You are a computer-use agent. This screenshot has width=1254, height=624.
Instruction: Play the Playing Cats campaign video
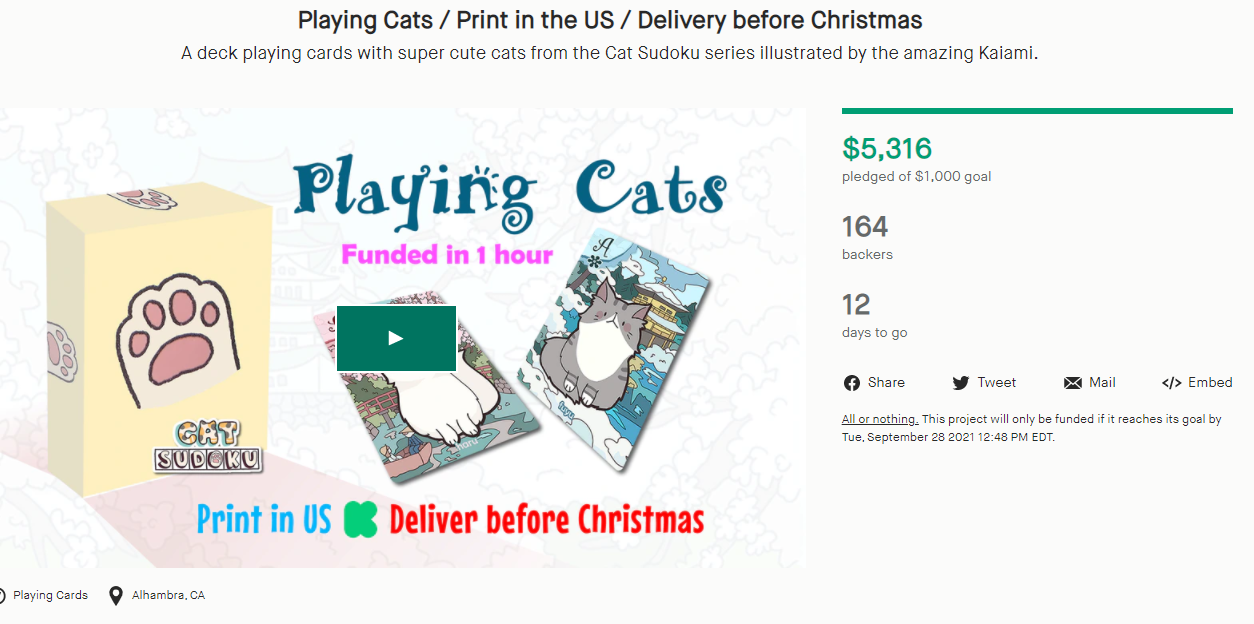396,338
